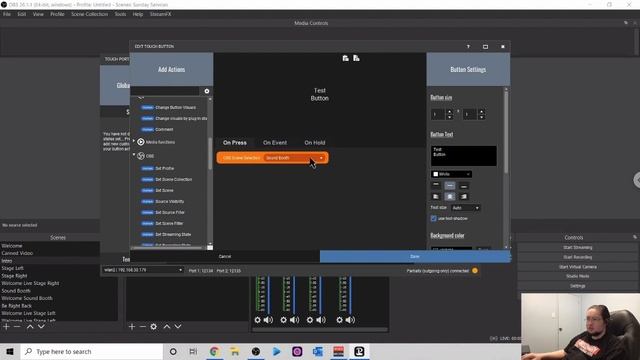Click the blue Save button

(415, 256)
